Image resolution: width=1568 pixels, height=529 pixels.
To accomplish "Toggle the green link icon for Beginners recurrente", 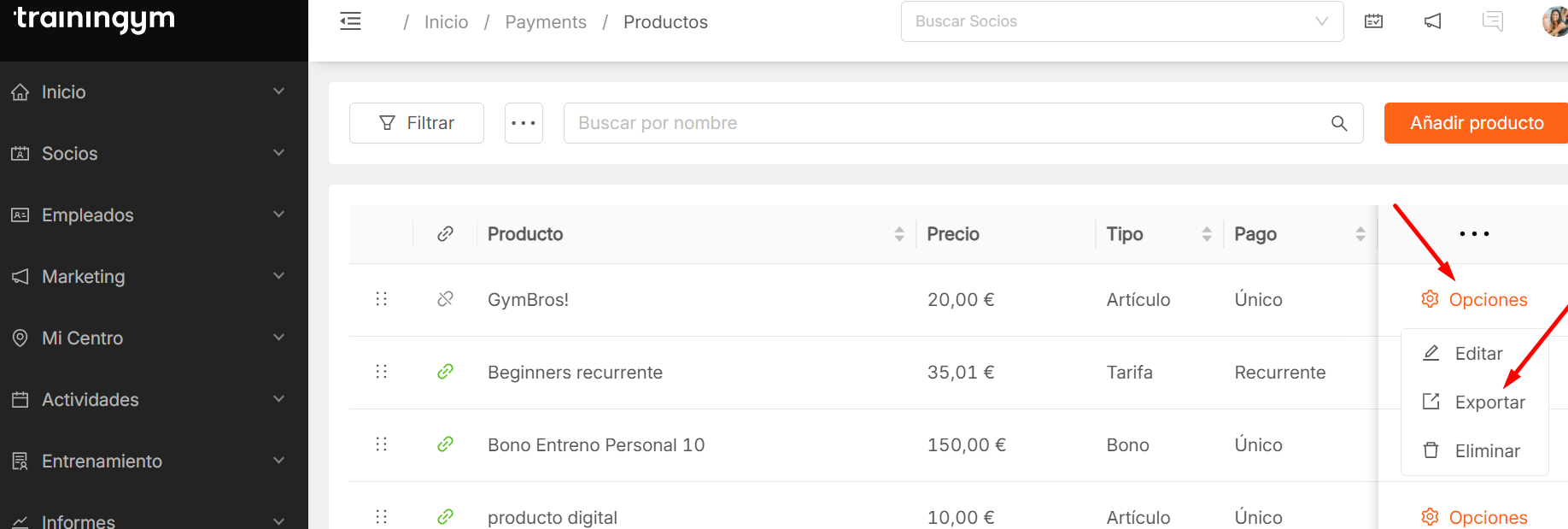I will (x=445, y=372).
